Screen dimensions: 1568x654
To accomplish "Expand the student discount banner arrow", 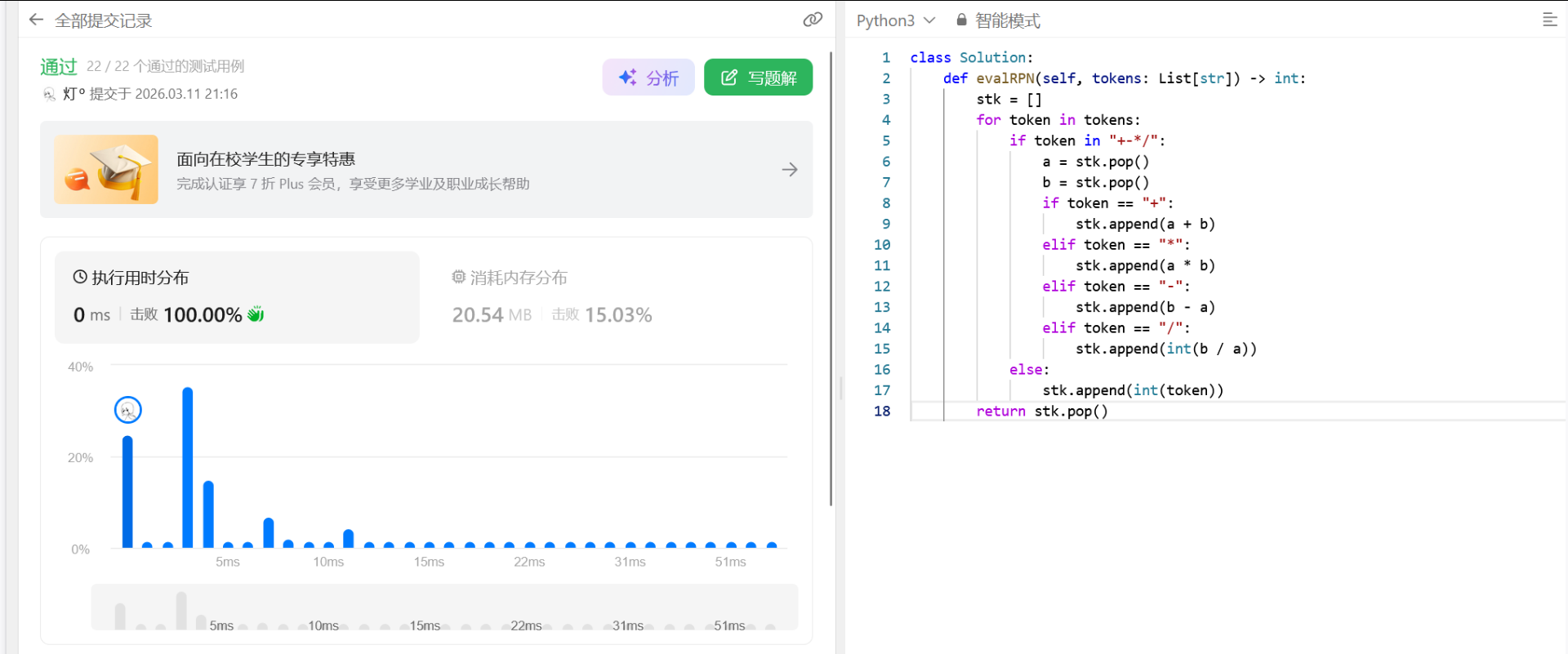I will 789,169.
